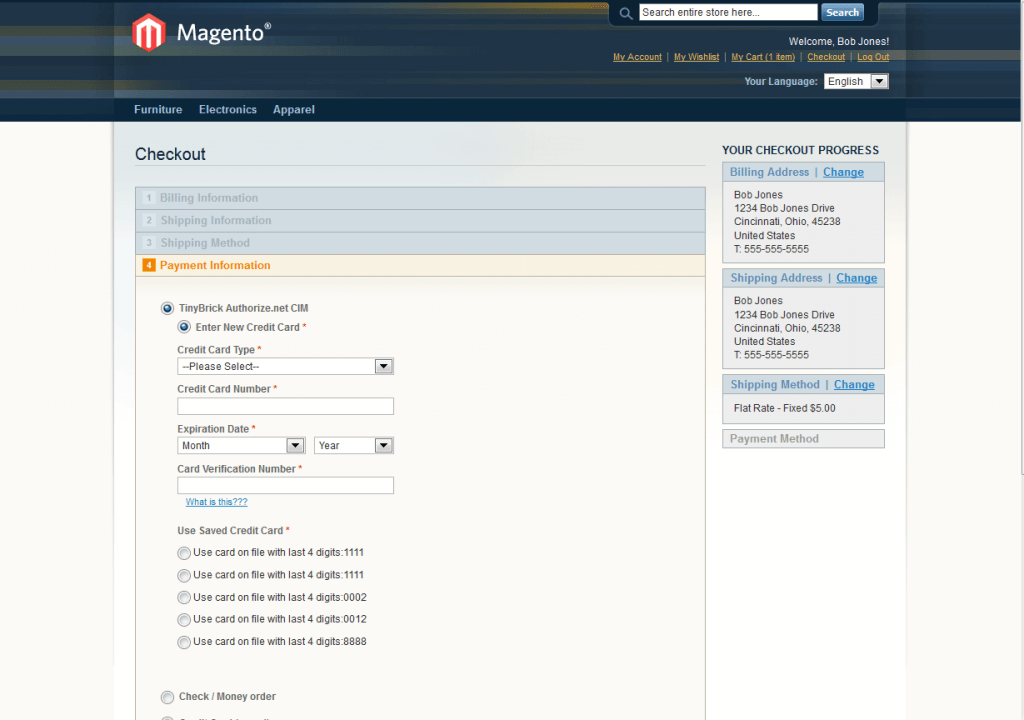Expand the expiration Month dropdown

241,446
